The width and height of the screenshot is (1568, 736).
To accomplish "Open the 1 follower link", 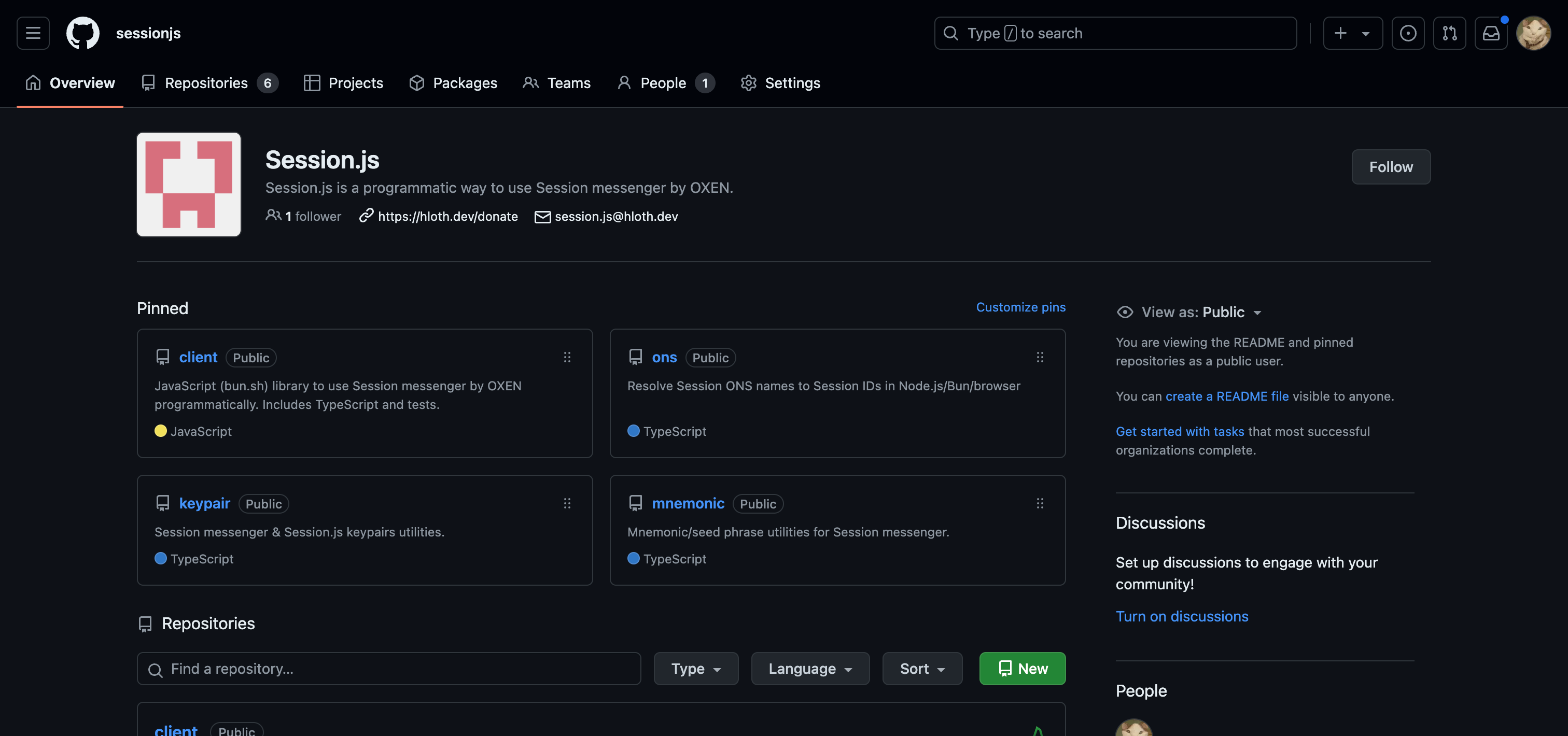I will (x=304, y=216).
